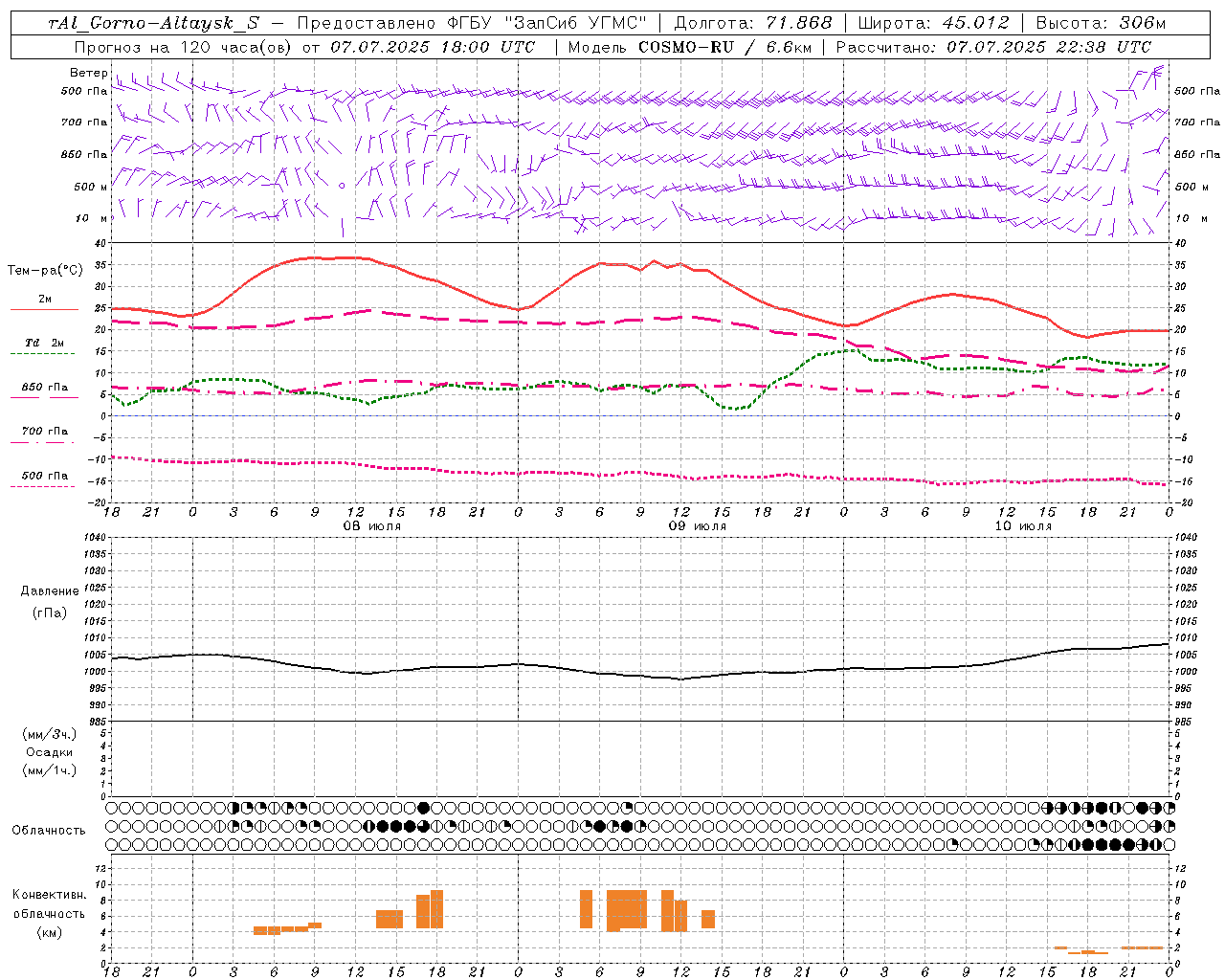This screenshot has height=980, width=1225.
Task: Select the model label COSMO-RU / 6.6км
Action: tap(725, 47)
